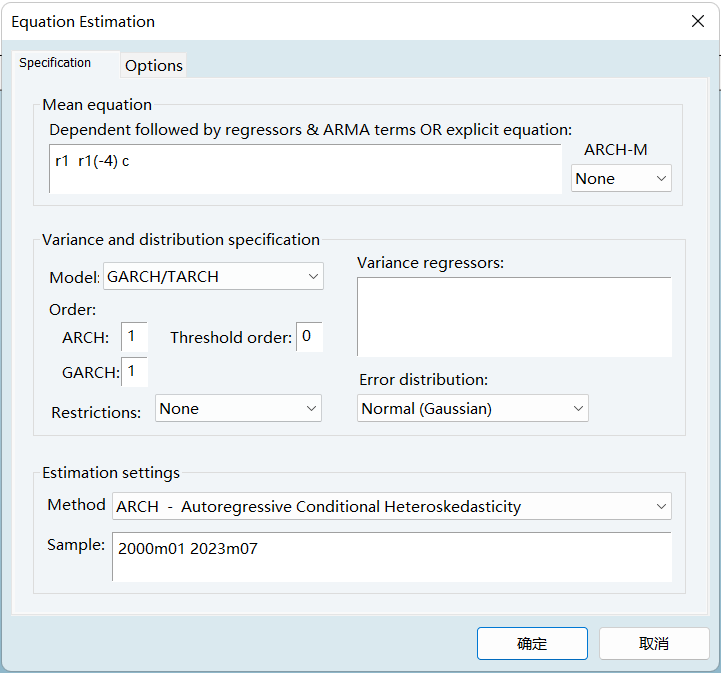This screenshot has height=673, width=721.
Task: Open the Restrictions dropdown
Action: pos(238,408)
